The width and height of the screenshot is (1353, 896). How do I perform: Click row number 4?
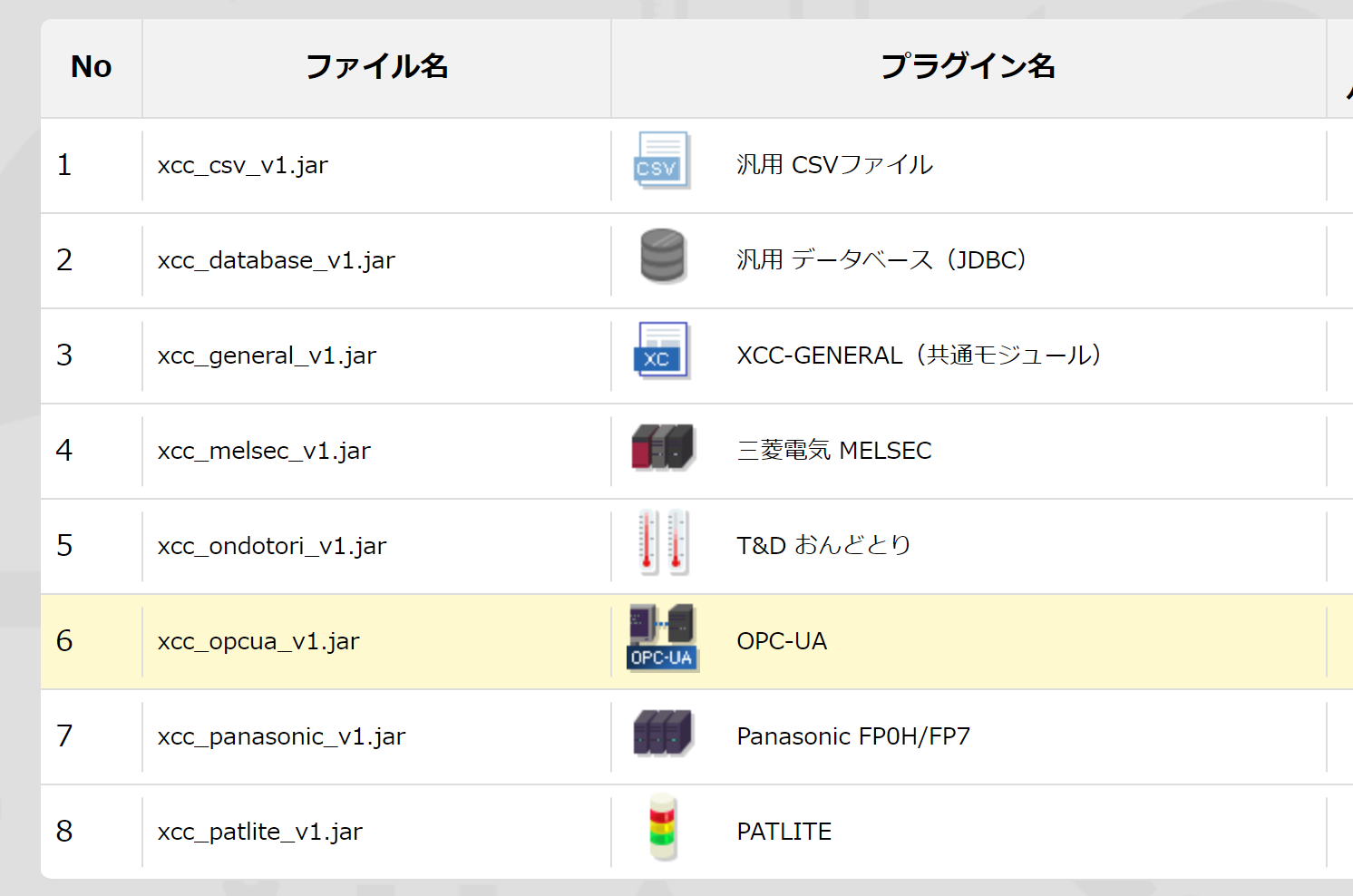(63, 451)
